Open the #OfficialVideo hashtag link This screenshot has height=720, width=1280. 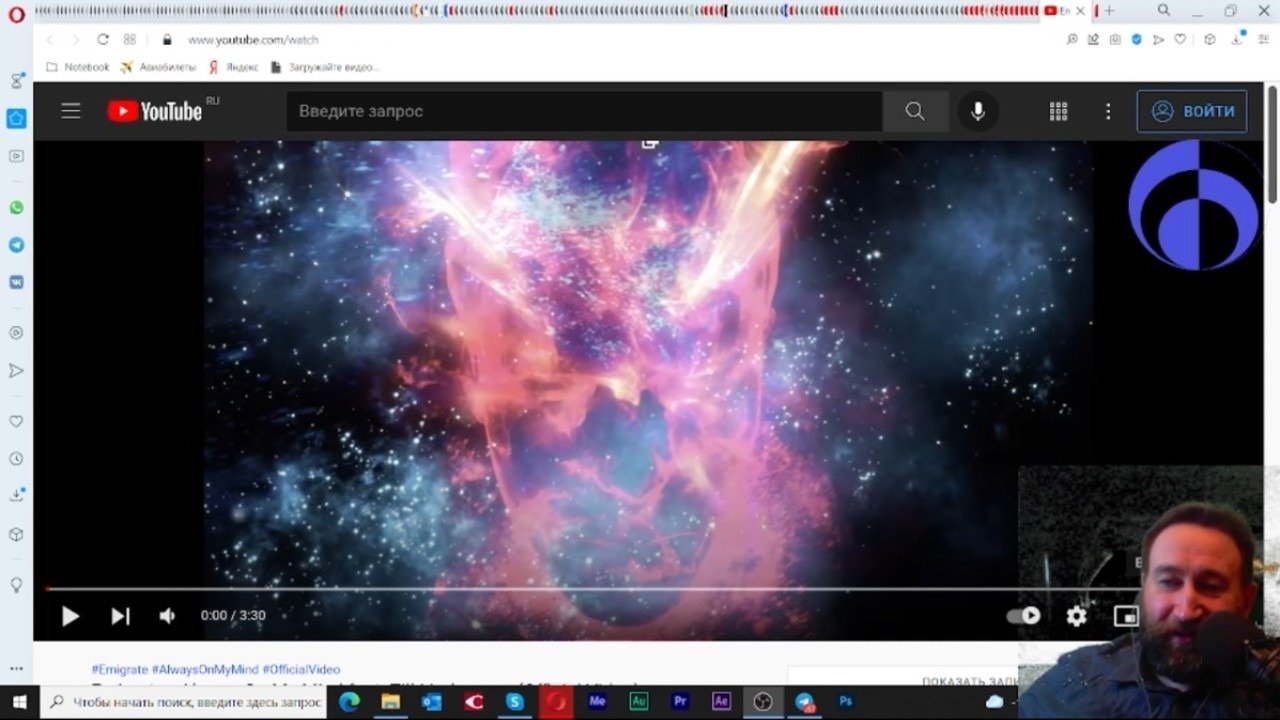pyautogui.click(x=301, y=669)
